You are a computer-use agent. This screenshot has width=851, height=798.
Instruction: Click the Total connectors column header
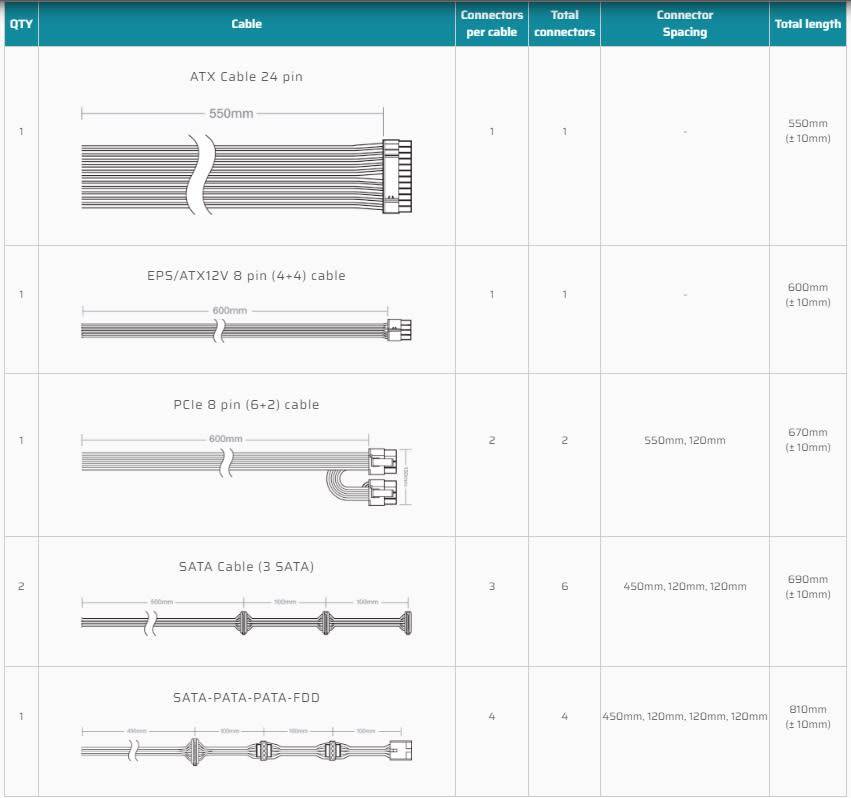(x=564, y=24)
